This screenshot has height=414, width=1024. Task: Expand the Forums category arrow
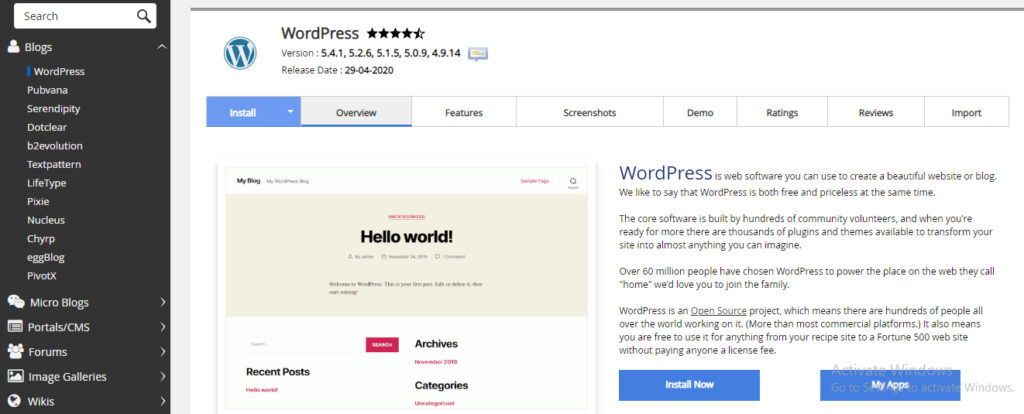(x=163, y=352)
